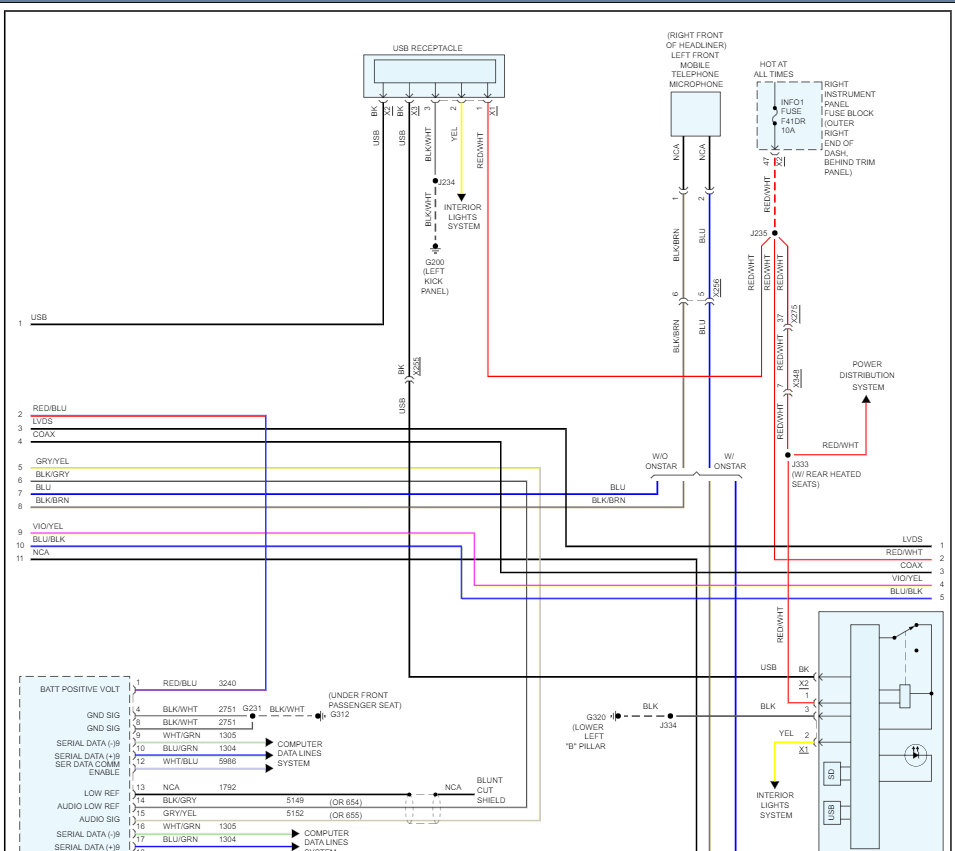The width and height of the screenshot is (955, 851).
Task: Click connector label X256
Action: point(716,288)
